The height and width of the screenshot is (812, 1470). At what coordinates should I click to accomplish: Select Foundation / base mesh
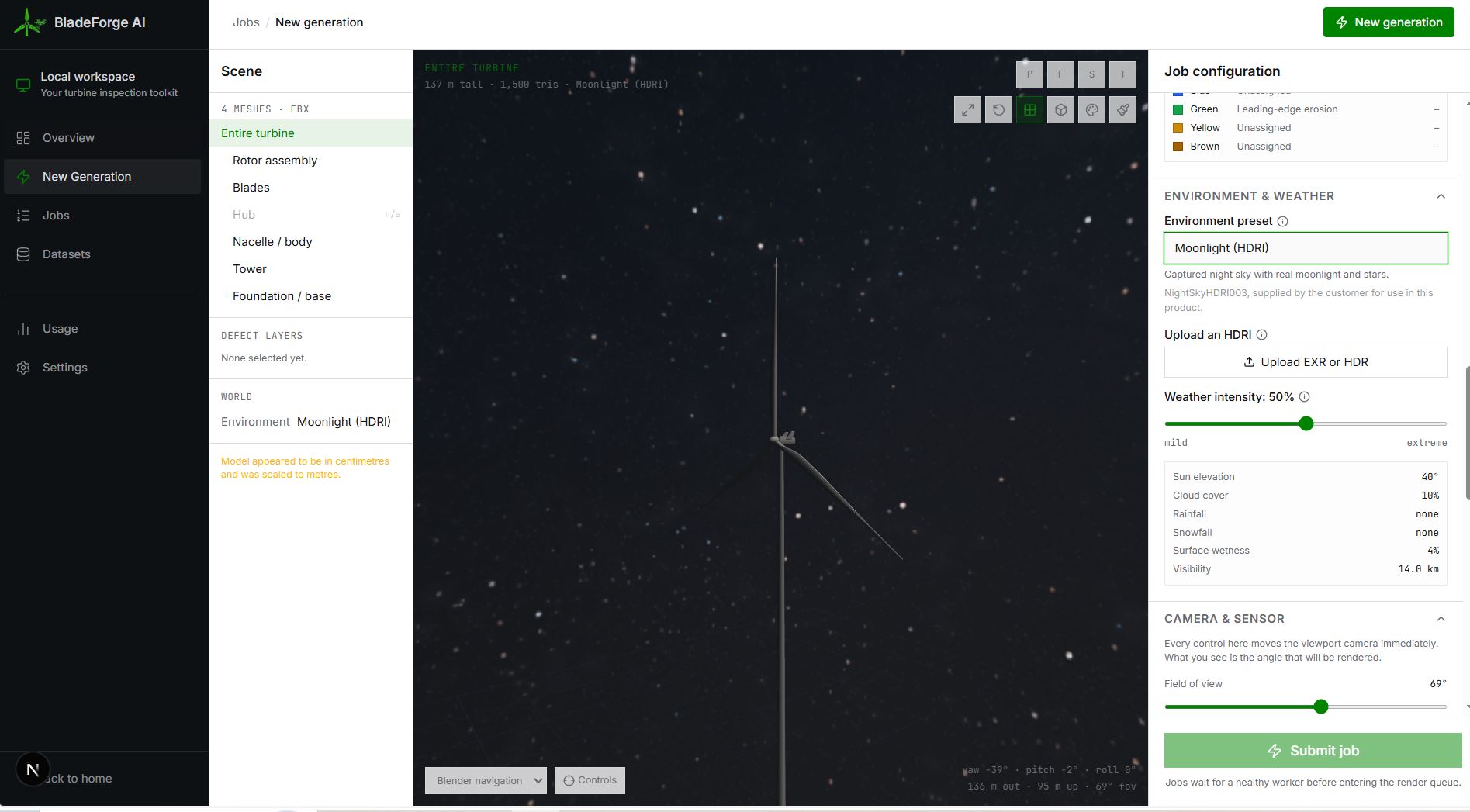(311, 296)
